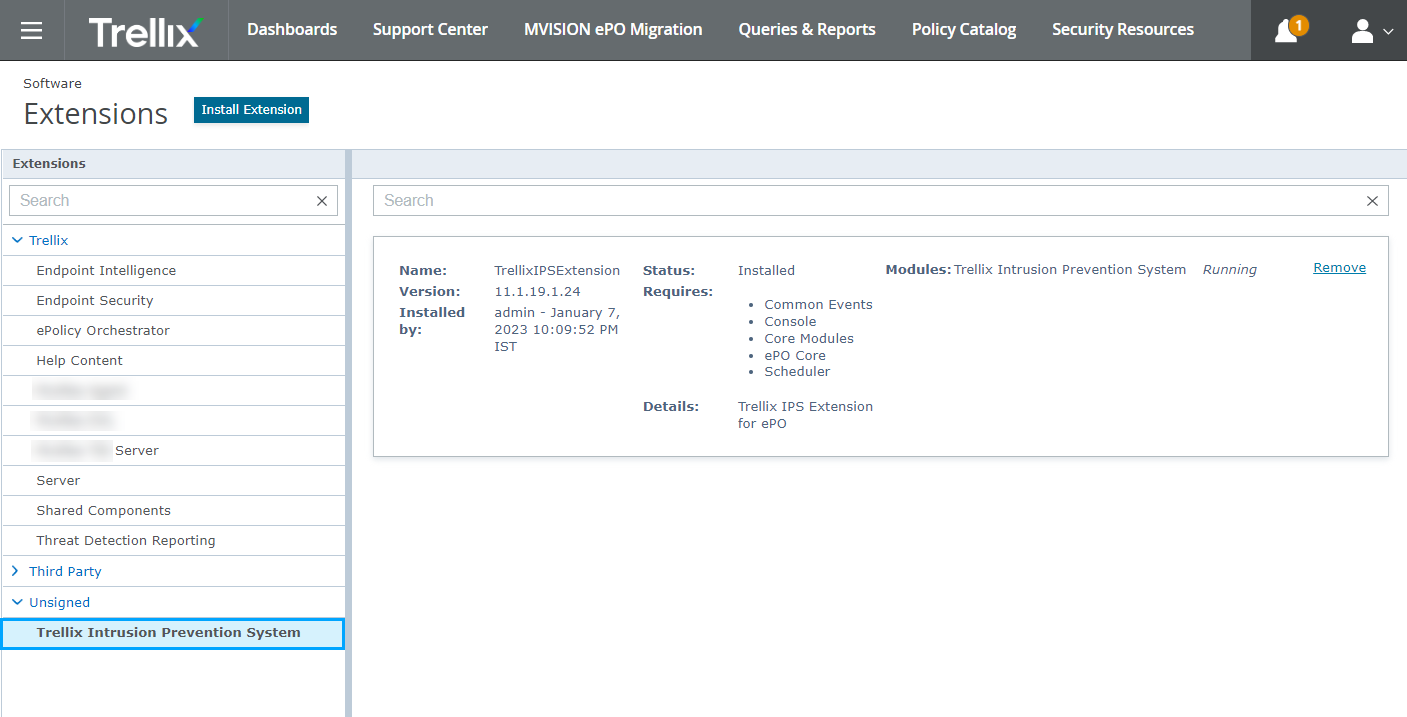The height and width of the screenshot is (717, 1407).
Task: Open Queries & Reports
Action: click(x=807, y=30)
